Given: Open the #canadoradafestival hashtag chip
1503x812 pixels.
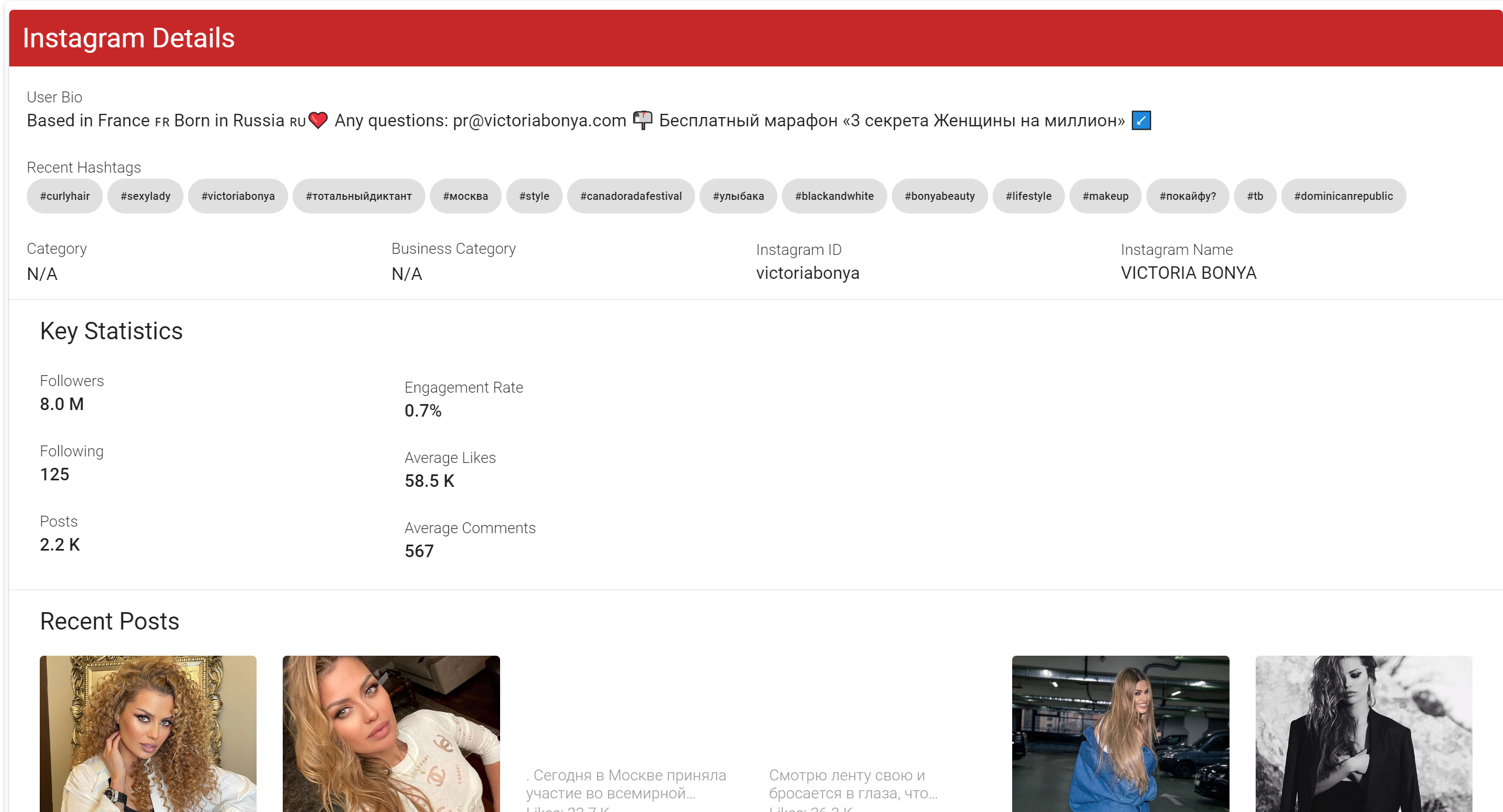Looking at the screenshot, I should (631, 196).
